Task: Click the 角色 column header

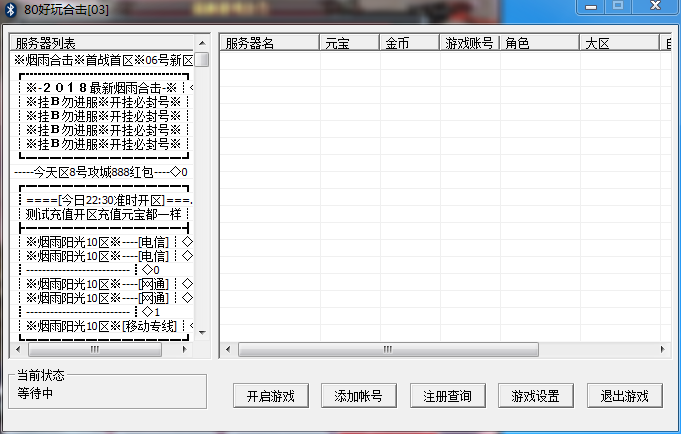Action: point(539,43)
